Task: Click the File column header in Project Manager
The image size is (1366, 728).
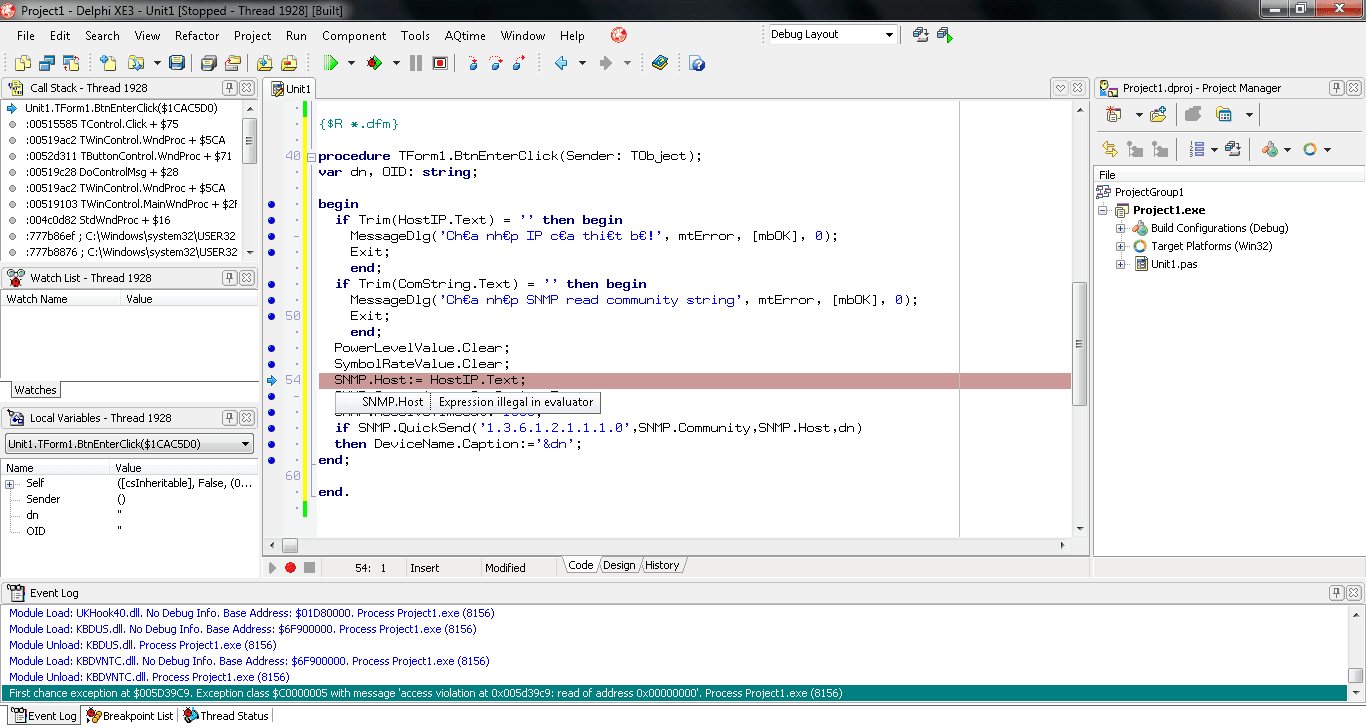Action: coord(1228,175)
